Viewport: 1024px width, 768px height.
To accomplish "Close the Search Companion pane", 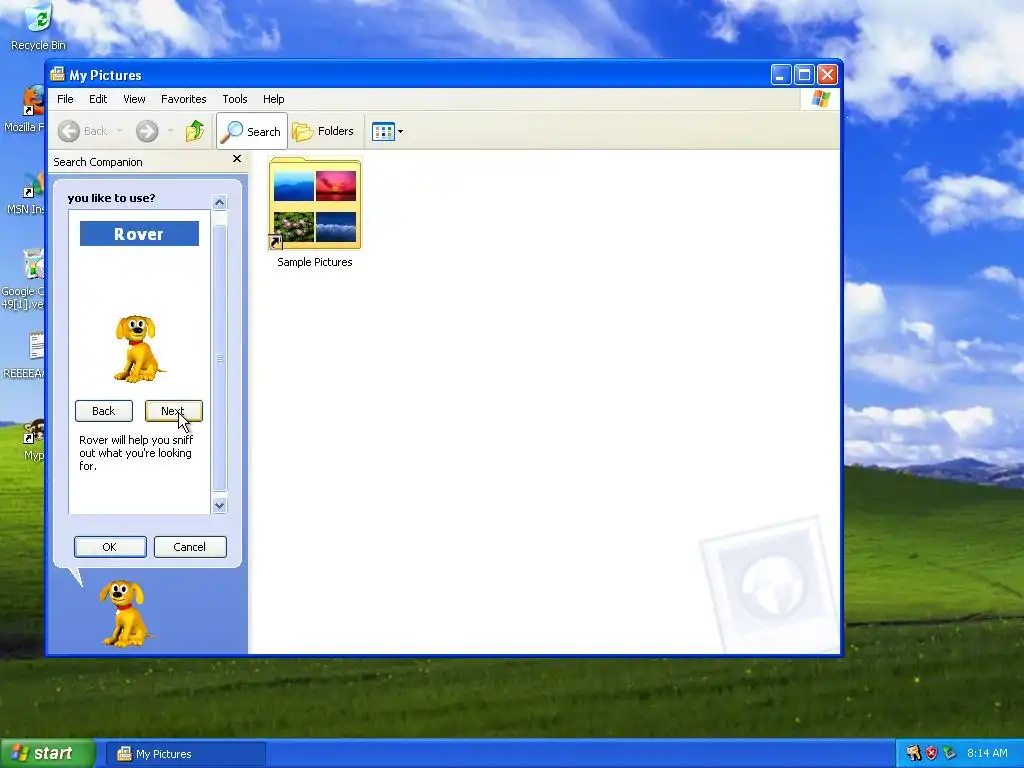I will 237,159.
